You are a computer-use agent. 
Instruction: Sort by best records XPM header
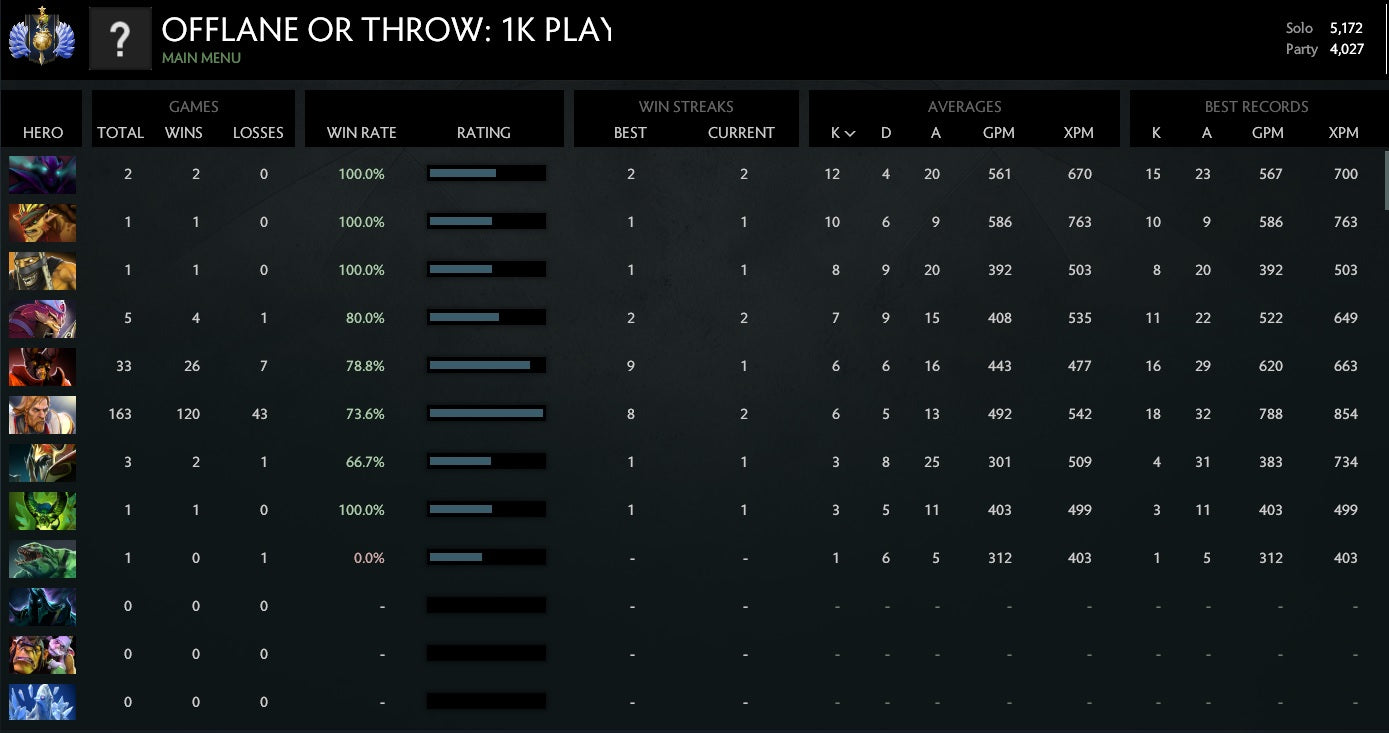[1343, 133]
